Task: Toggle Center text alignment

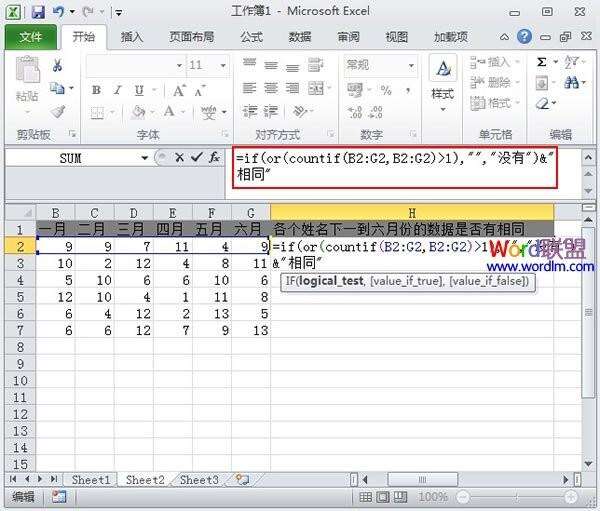Action: coord(271,88)
